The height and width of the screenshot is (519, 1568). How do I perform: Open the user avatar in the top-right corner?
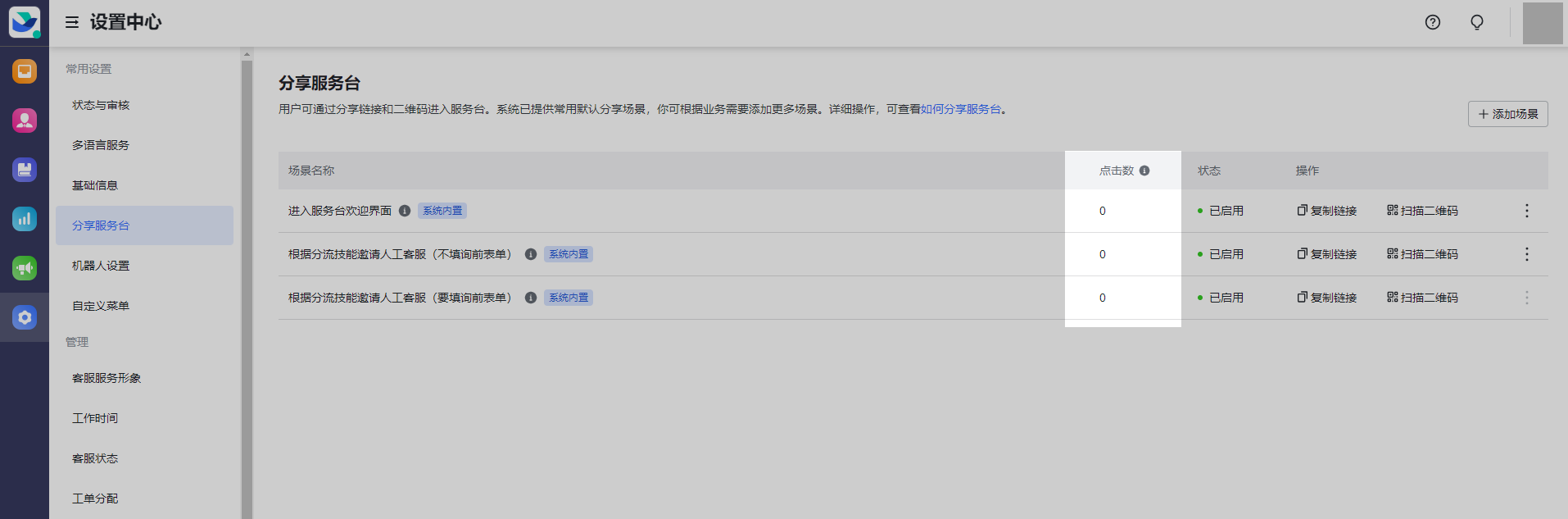[x=1543, y=23]
